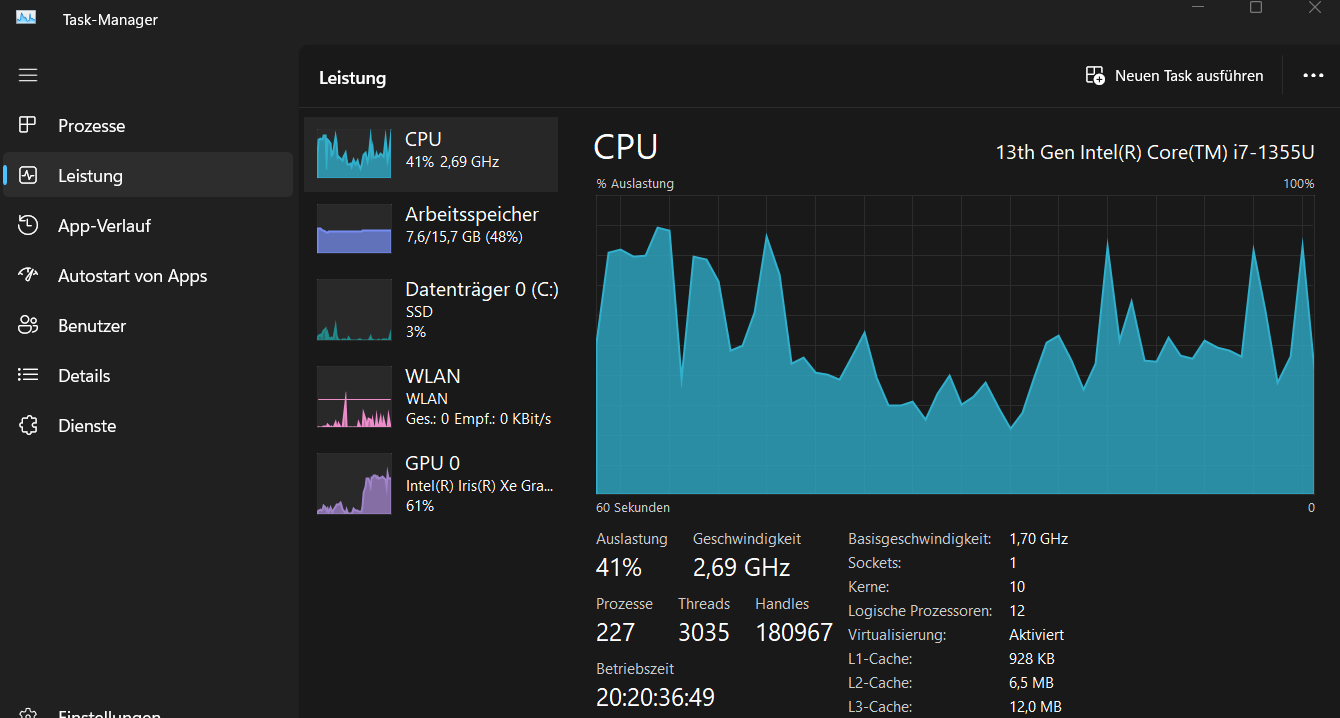1340x718 pixels.
Task: Click the Kerne value 10
Action: tap(1017, 587)
